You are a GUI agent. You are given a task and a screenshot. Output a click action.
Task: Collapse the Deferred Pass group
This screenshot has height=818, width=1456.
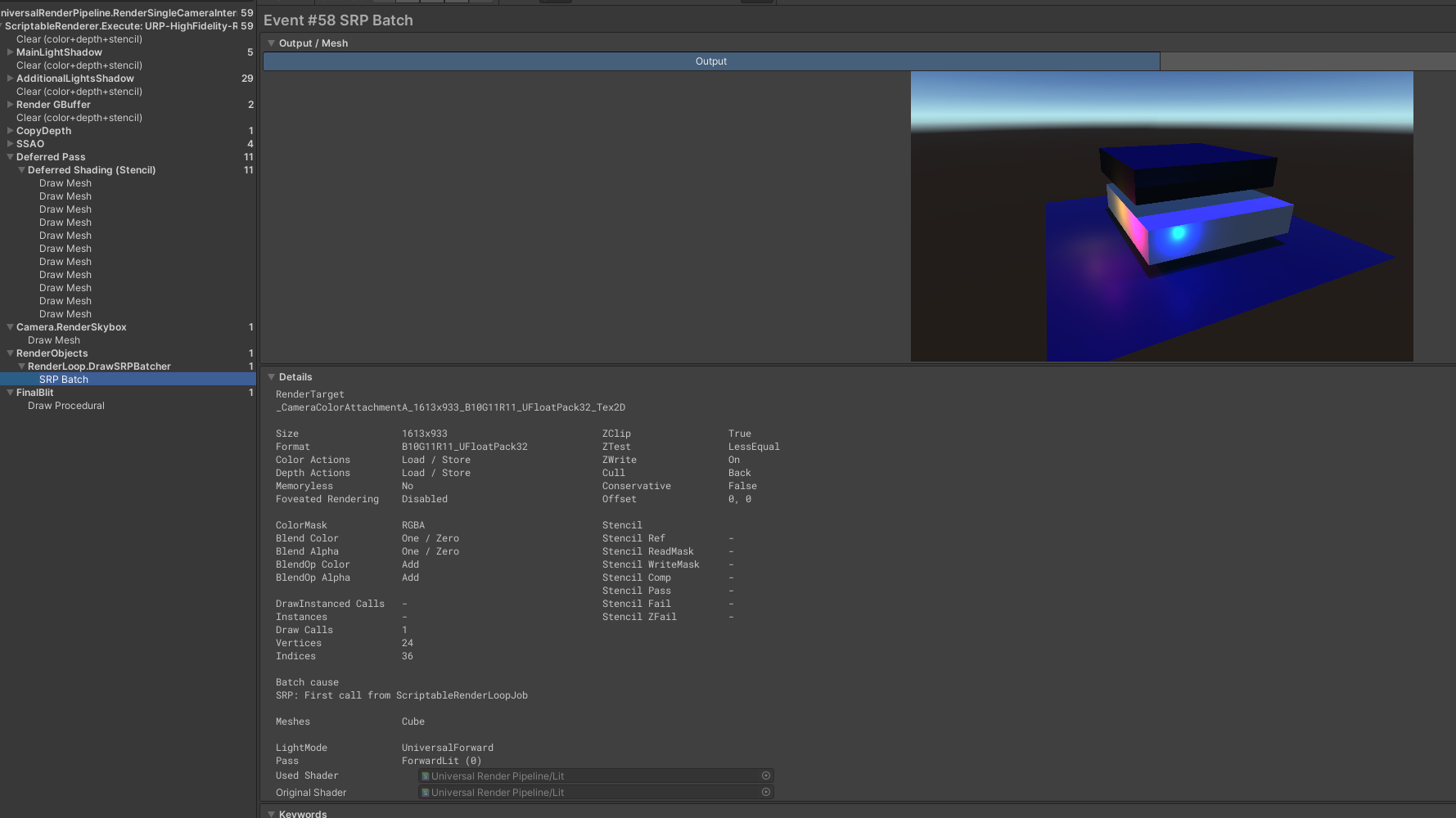point(10,157)
